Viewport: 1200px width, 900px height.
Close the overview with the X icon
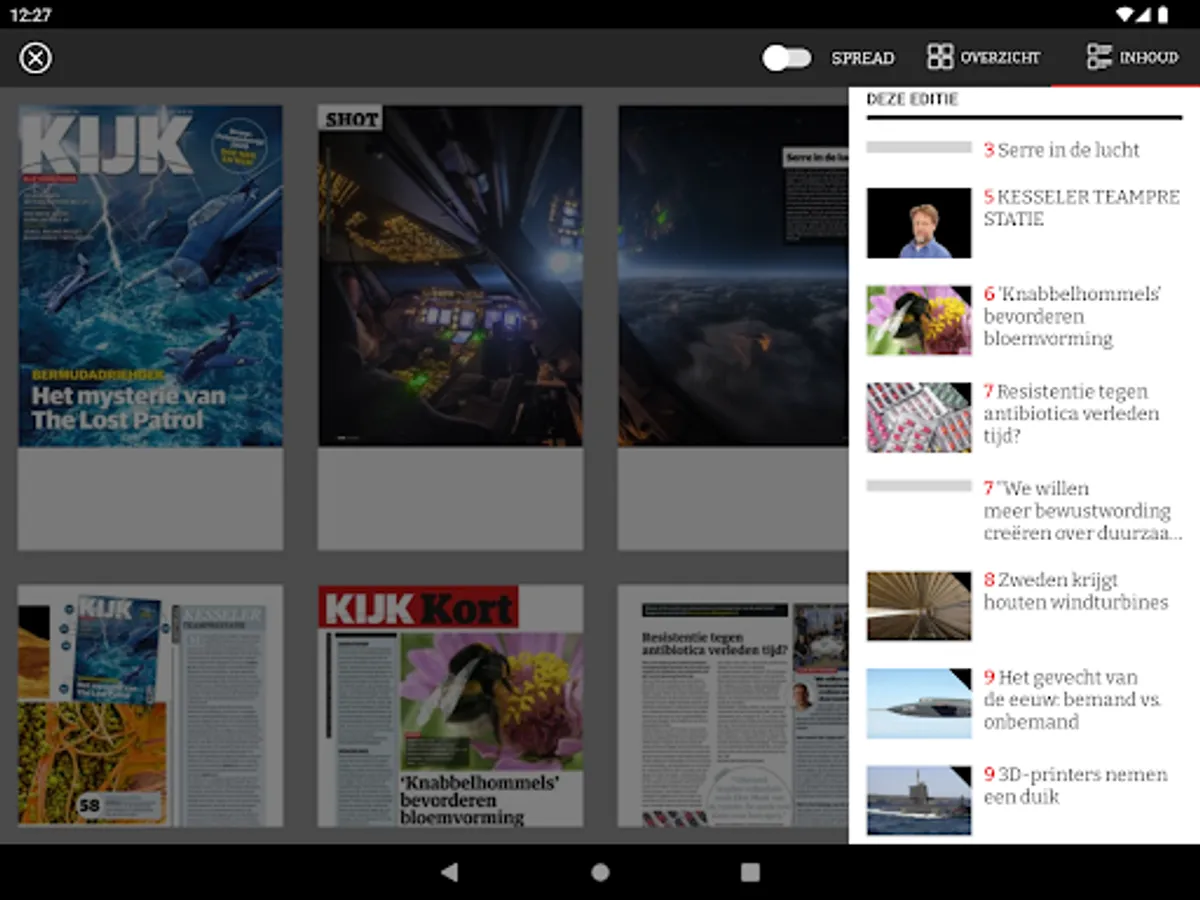(35, 58)
